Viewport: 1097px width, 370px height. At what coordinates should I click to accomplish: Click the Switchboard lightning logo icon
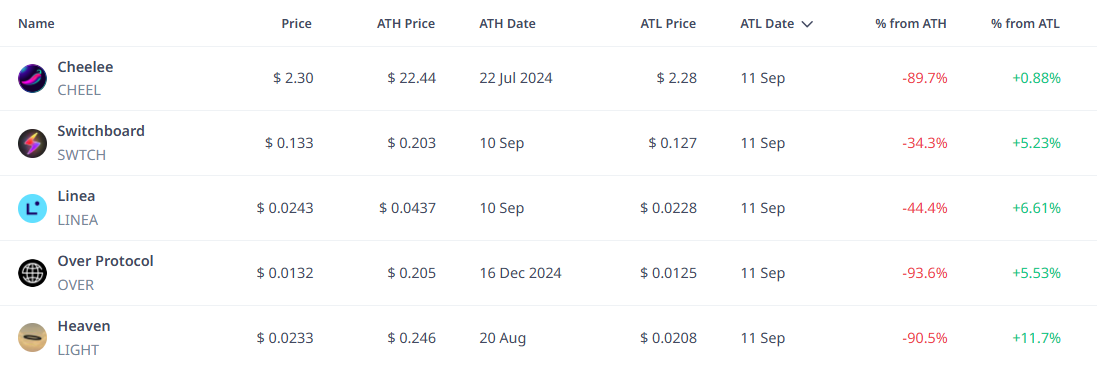pos(32,143)
